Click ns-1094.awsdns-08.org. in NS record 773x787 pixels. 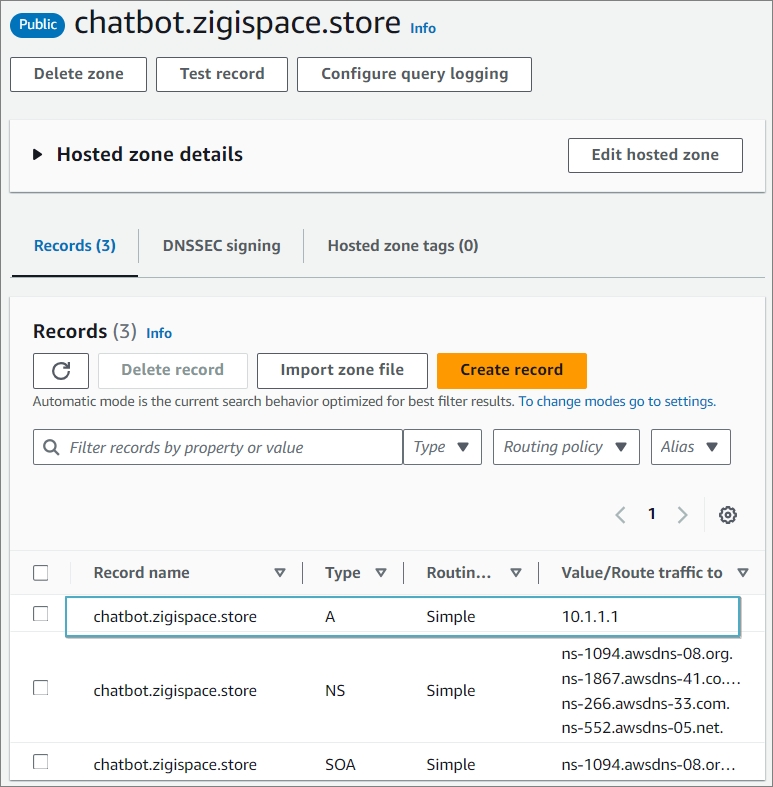647,654
